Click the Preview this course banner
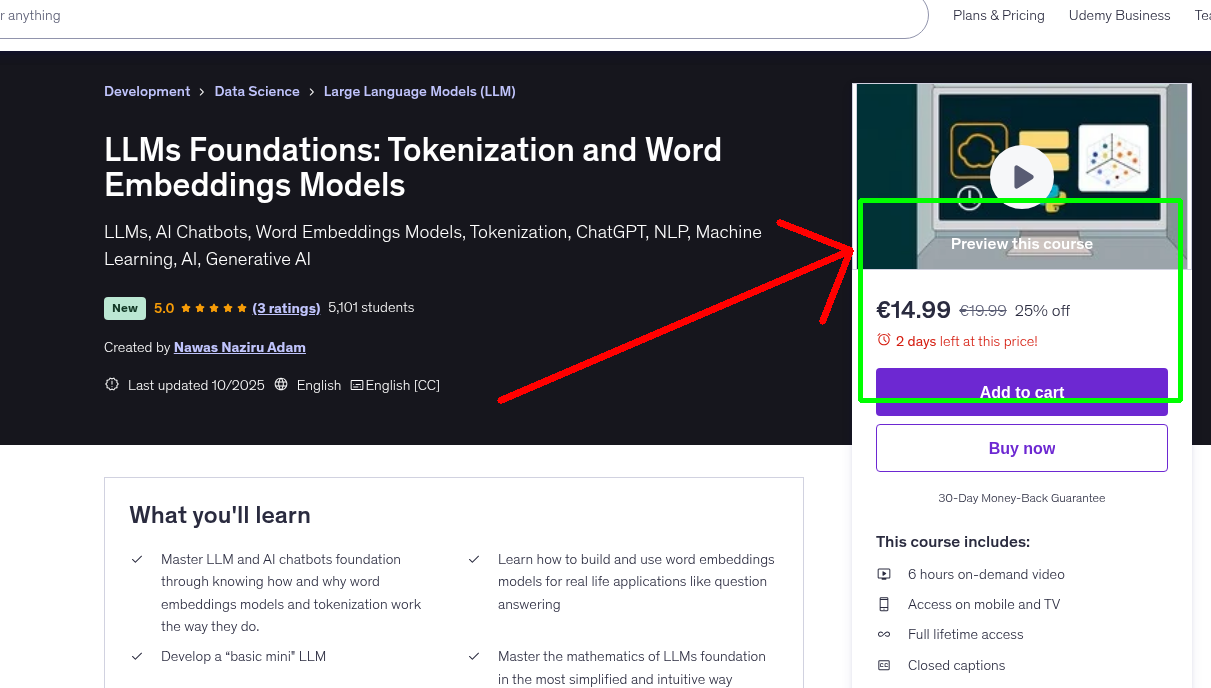The image size is (1211, 688). [x=1021, y=243]
